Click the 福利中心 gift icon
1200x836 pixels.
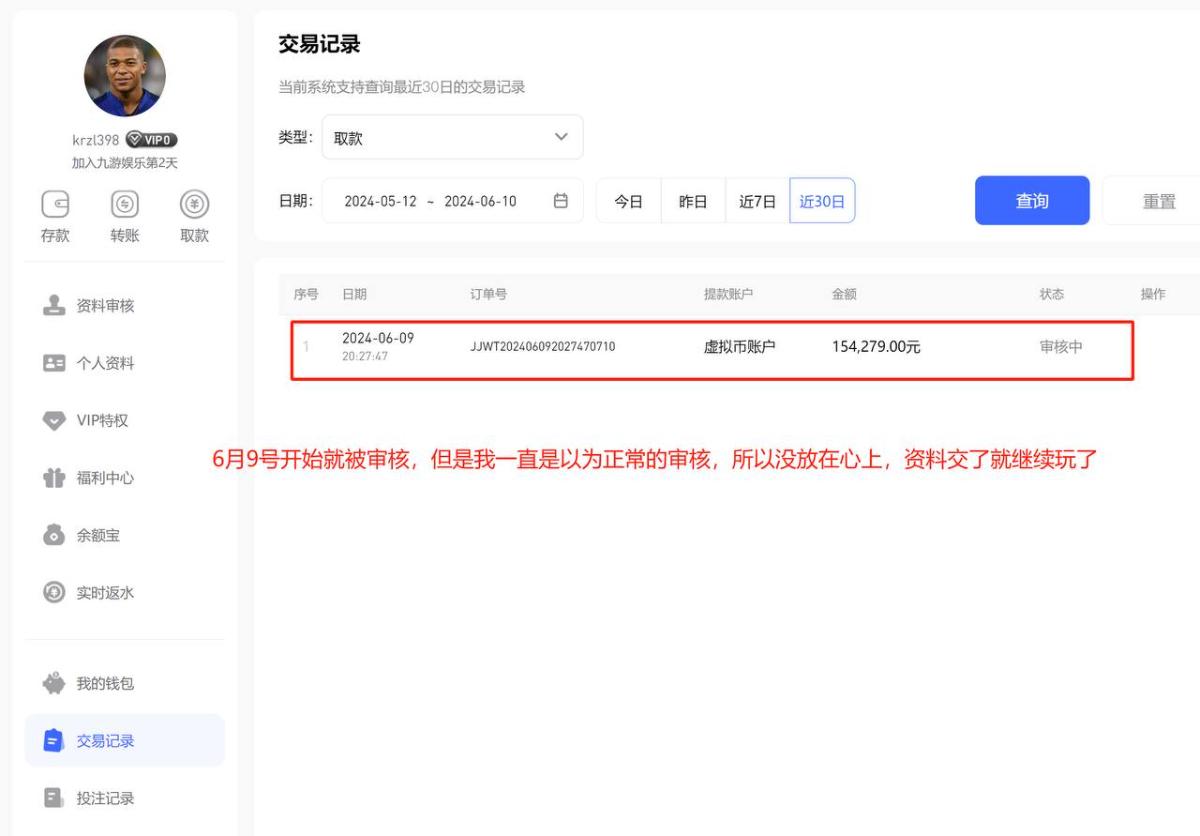point(54,478)
